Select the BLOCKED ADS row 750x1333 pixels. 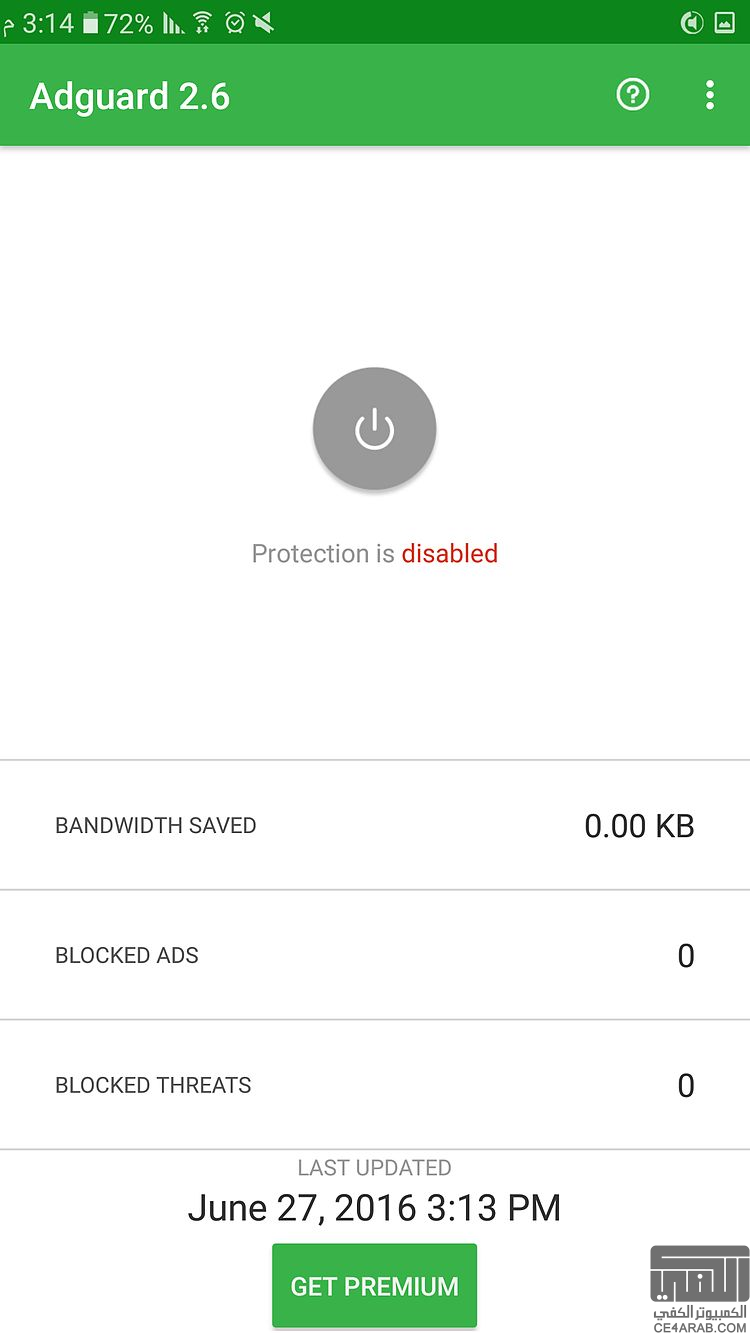[375, 955]
